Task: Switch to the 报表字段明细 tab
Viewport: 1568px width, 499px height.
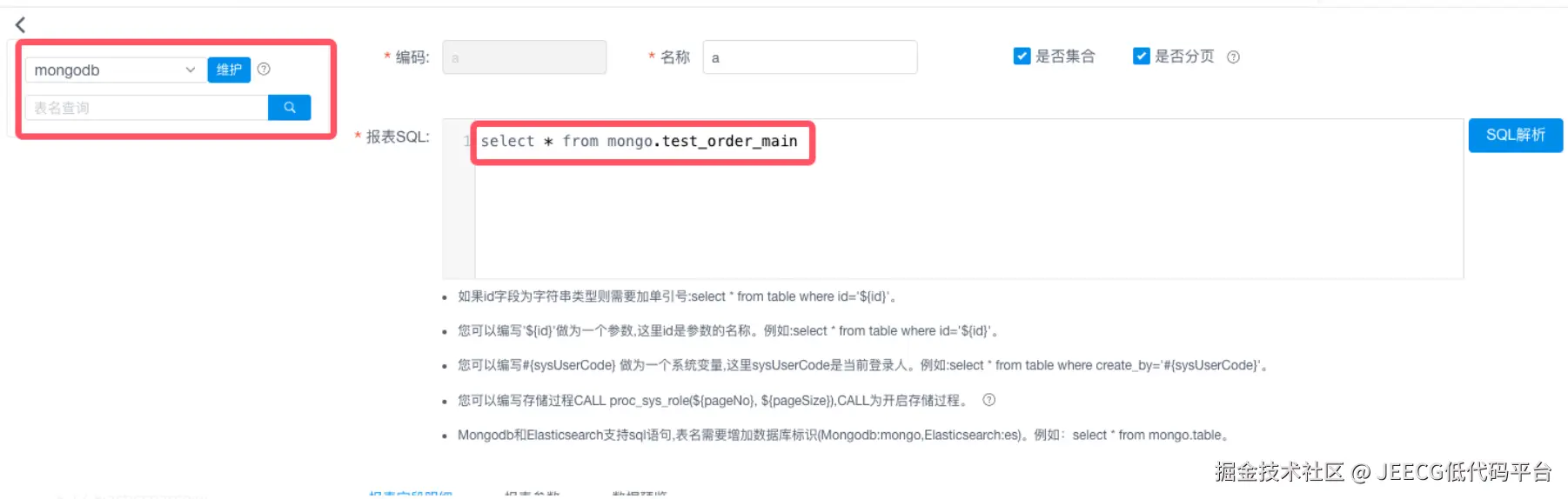Action: tap(411, 494)
